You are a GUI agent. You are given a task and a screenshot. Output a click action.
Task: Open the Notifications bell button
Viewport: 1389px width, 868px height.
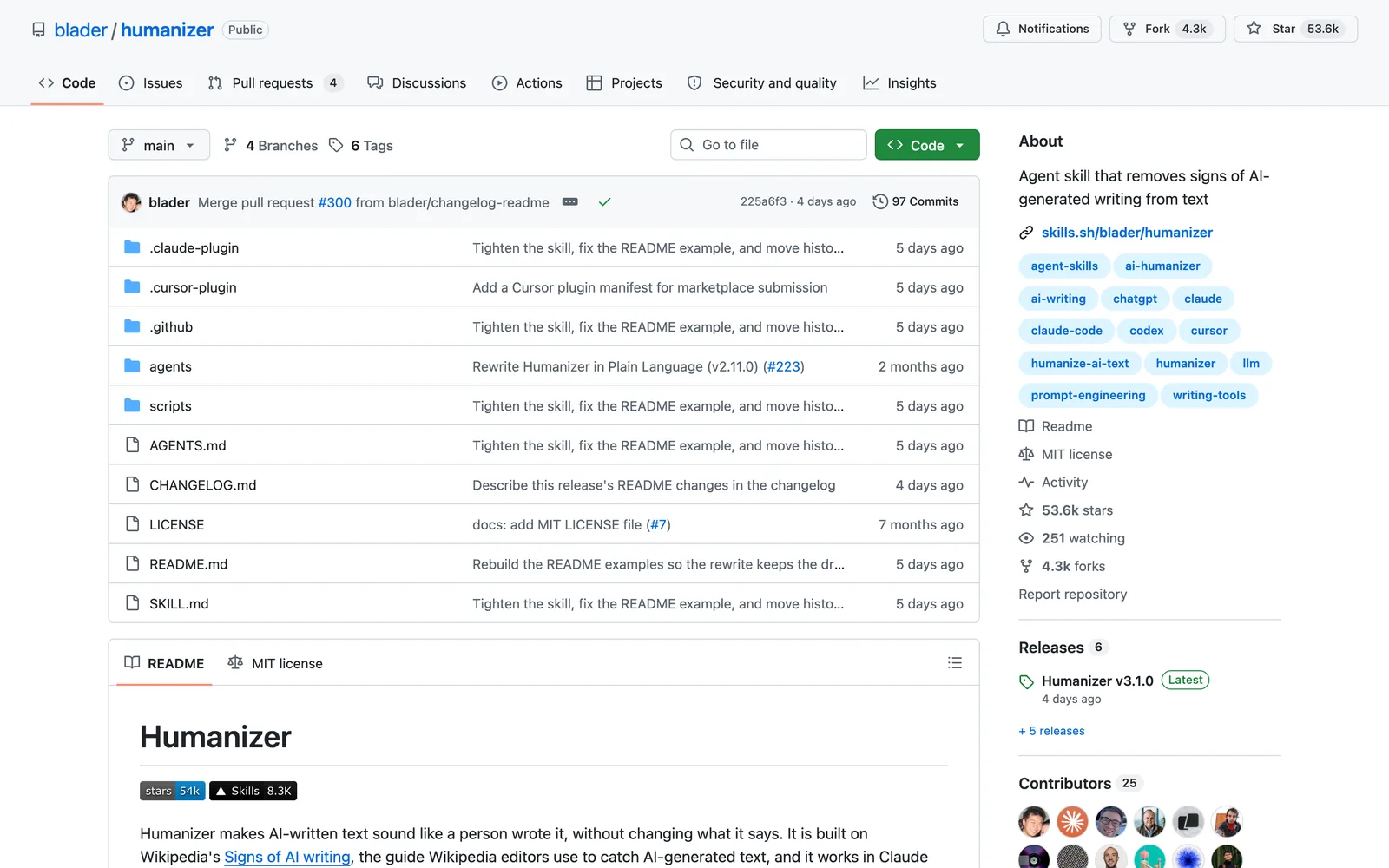(1042, 29)
